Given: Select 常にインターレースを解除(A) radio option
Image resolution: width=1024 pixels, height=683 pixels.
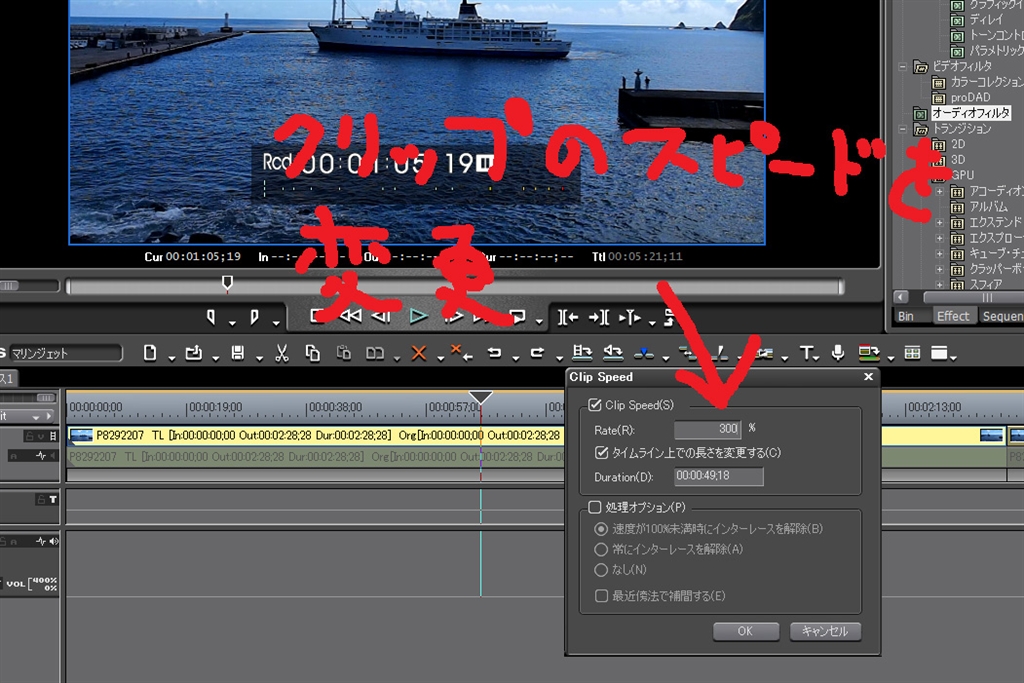Looking at the screenshot, I should pos(601,549).
